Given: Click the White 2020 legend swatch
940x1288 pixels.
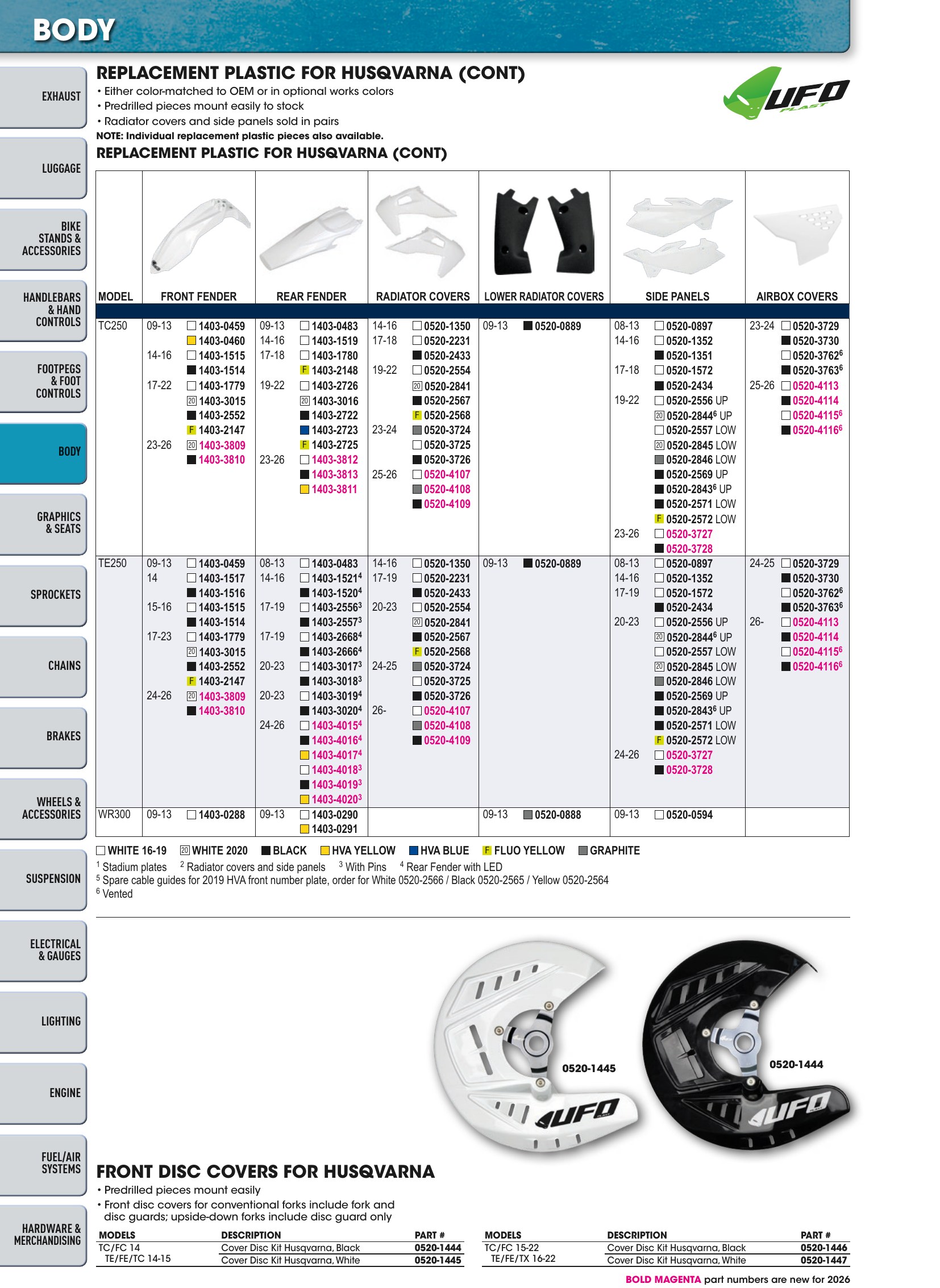Looking at the screenshot, I should [185, 851].
